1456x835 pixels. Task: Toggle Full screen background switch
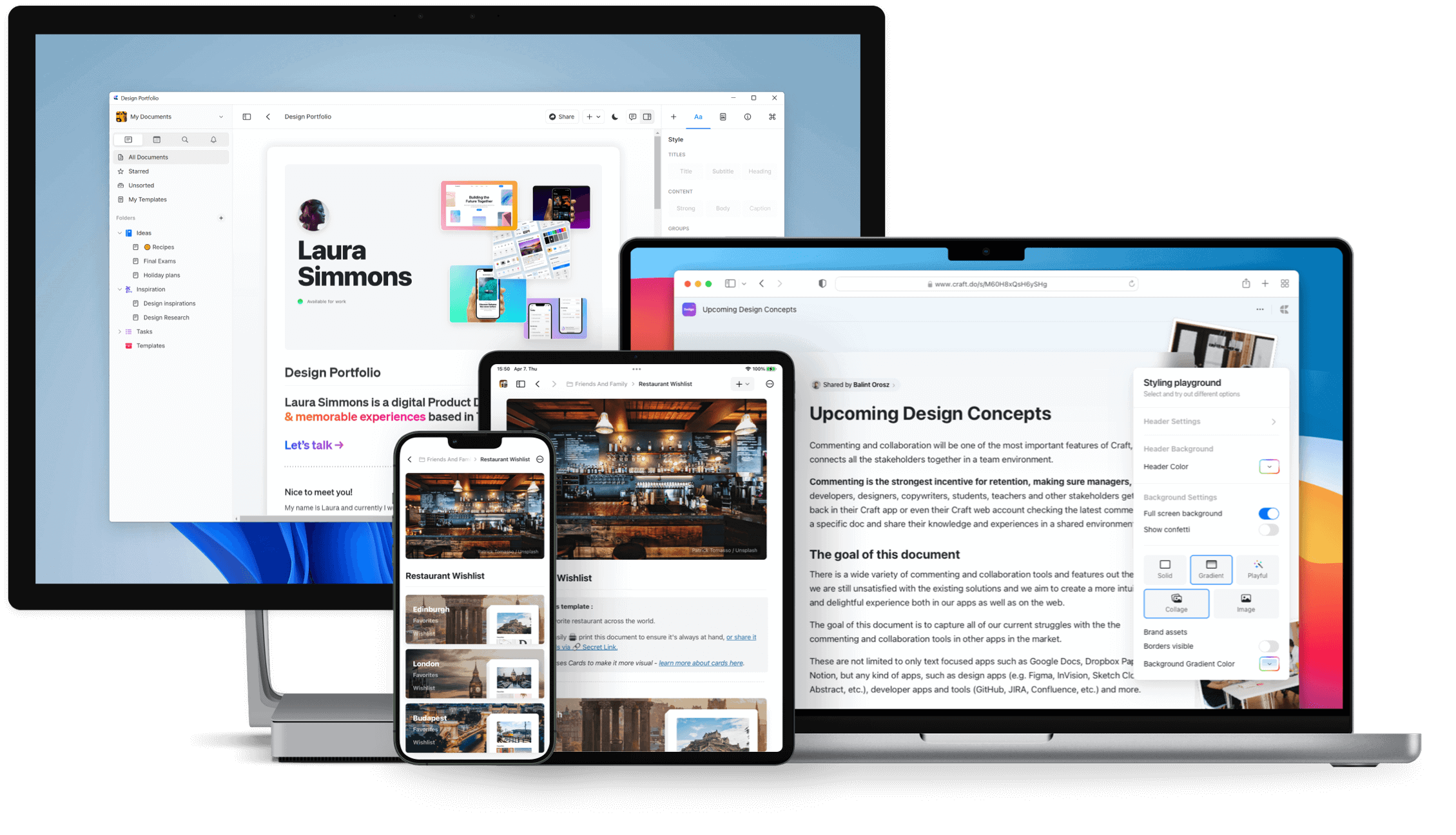[x=1270, y=514]
